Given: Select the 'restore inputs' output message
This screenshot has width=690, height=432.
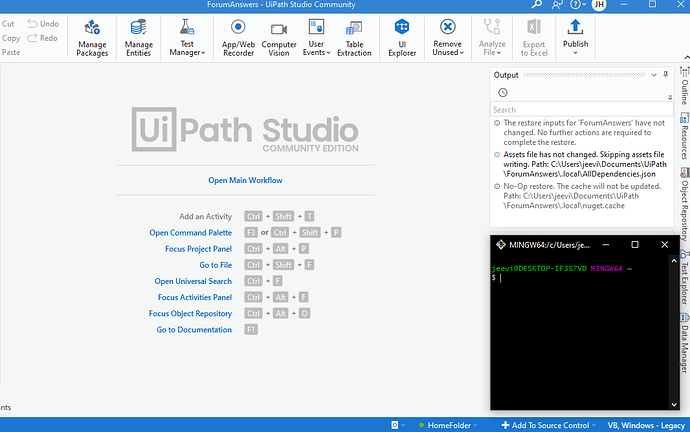Looking at the screenshot, I should tap(582, 132).
